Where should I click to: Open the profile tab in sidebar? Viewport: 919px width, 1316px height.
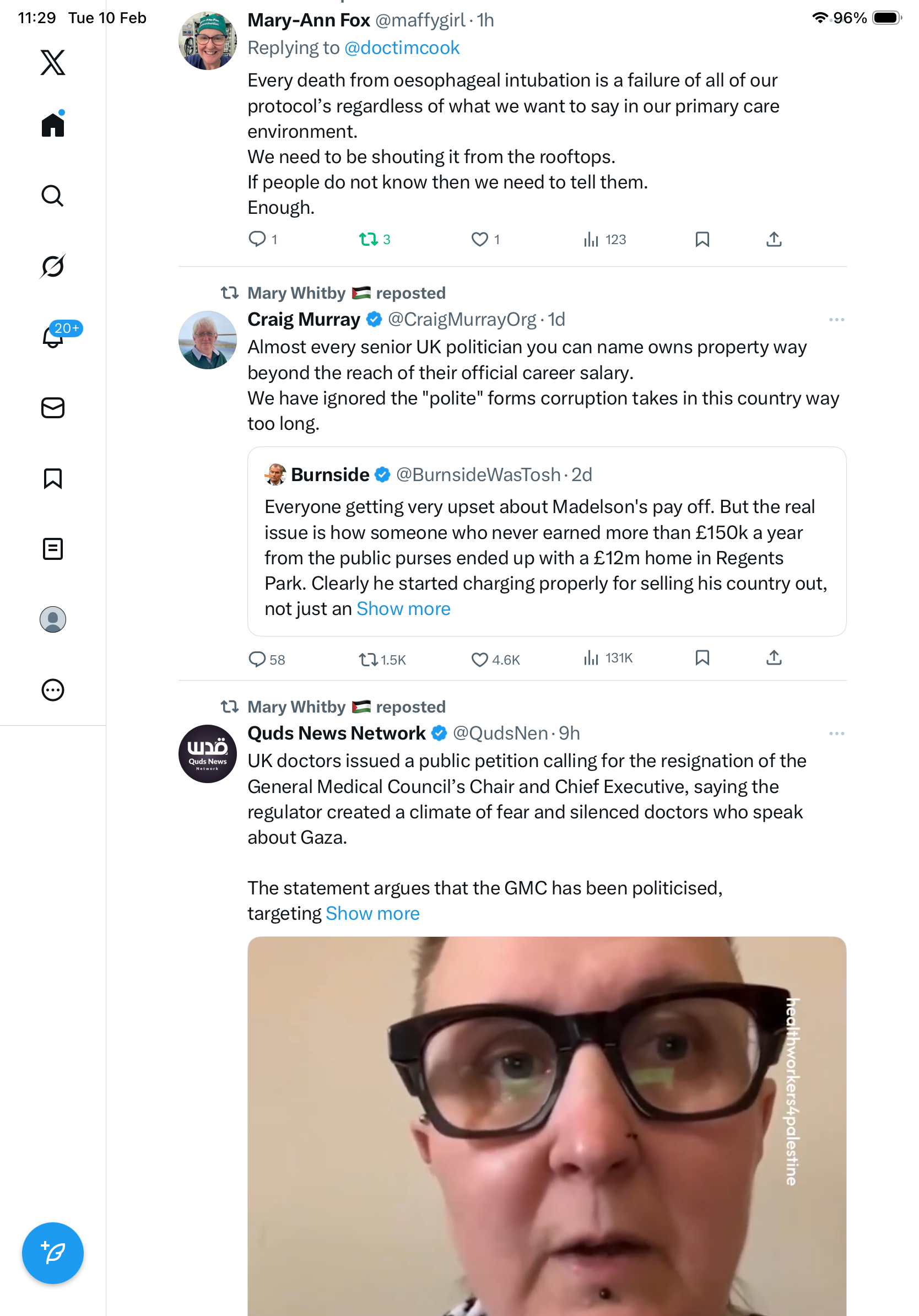53,619
